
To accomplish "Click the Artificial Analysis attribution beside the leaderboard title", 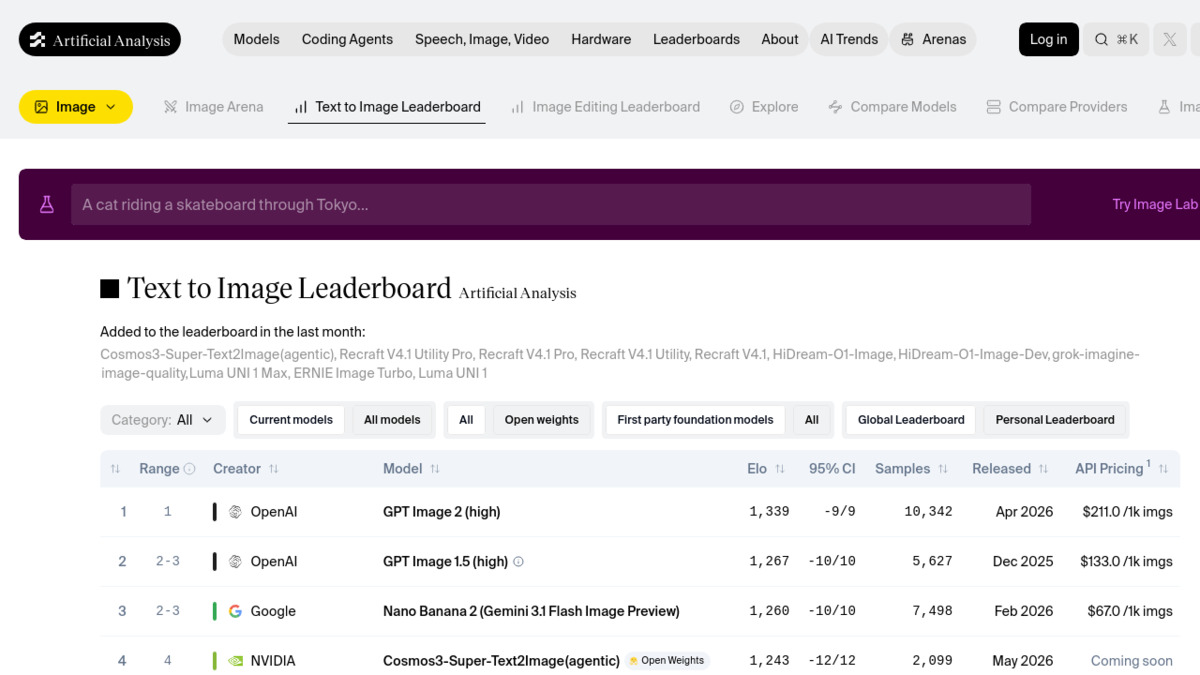I will [x=518, y=293].
